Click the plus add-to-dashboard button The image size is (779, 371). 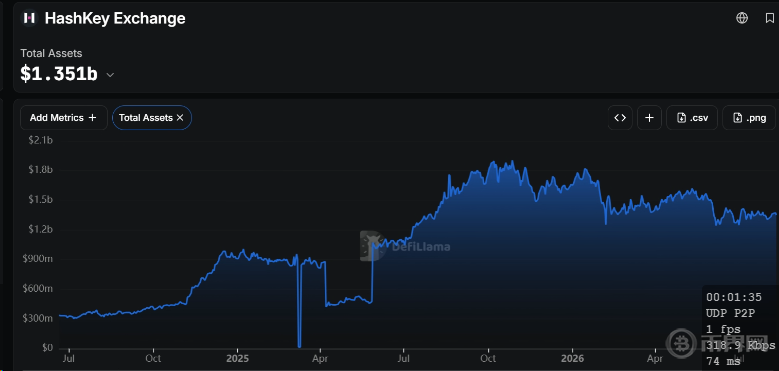(x=649, y=118)
